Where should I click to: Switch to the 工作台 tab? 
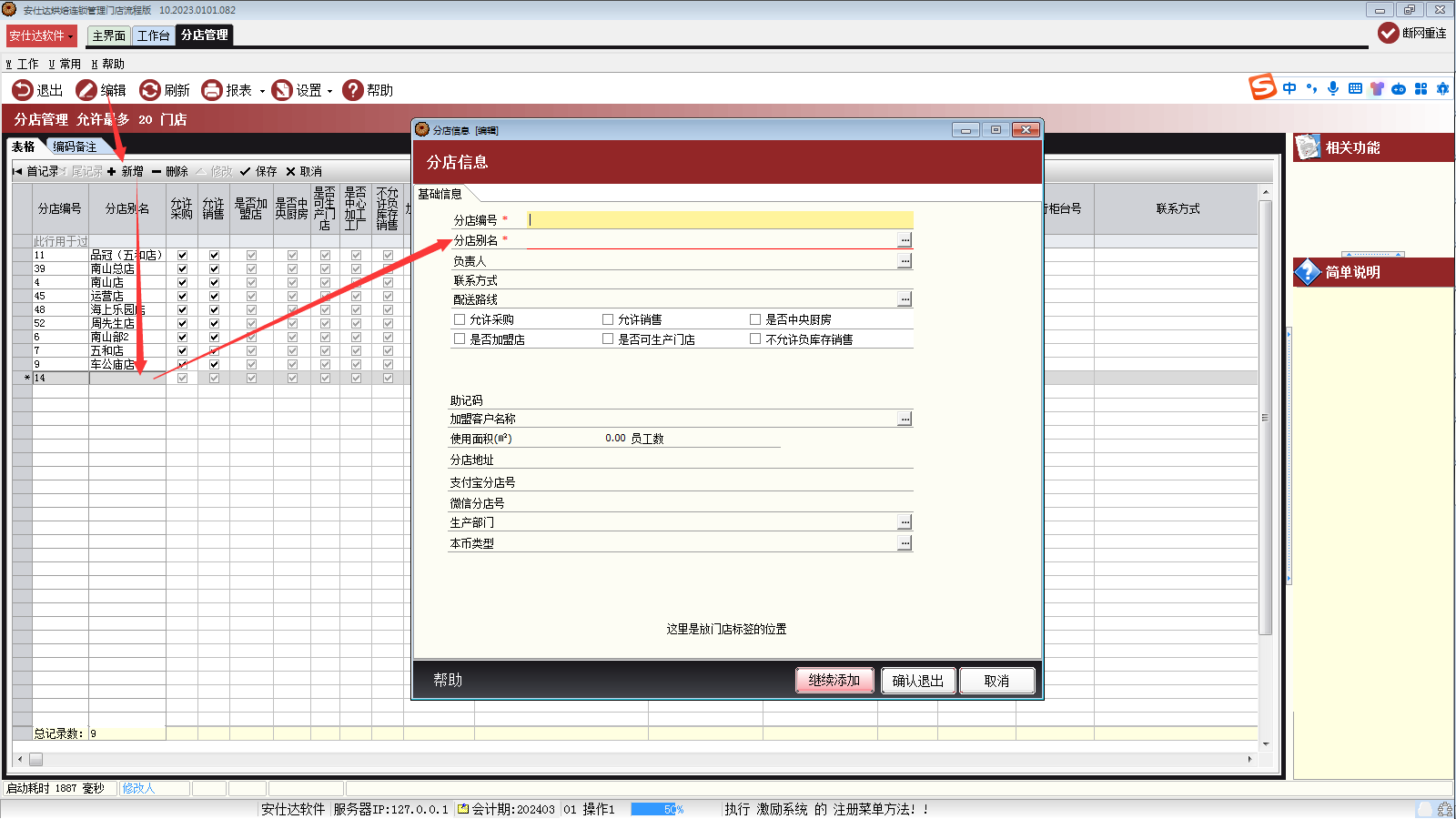154,35
